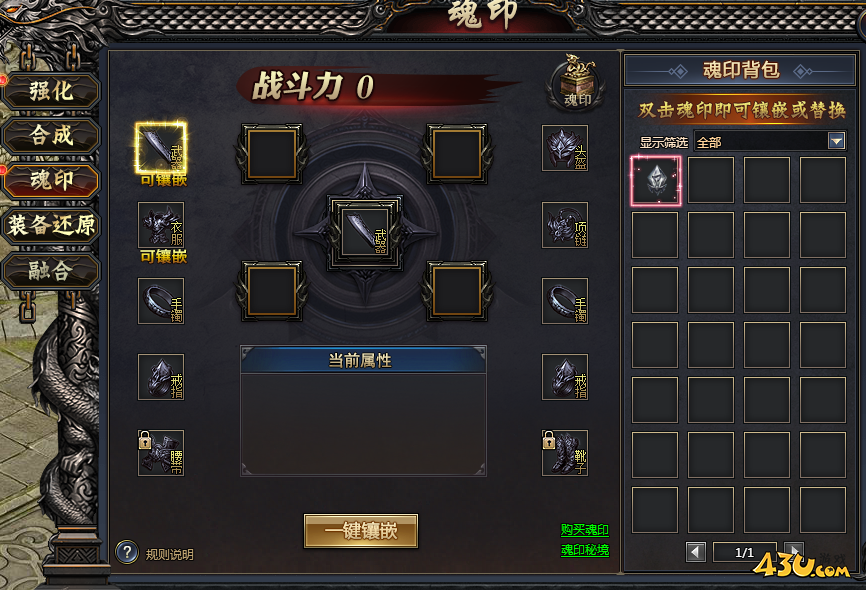Open the 购买魂印 link
The width and height of the screenshot is (866, 590).
tap(585, 530)
